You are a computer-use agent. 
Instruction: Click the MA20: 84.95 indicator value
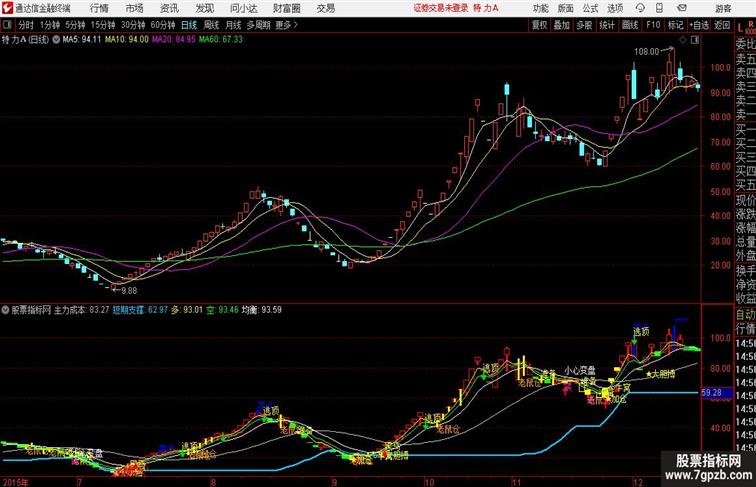174,40
